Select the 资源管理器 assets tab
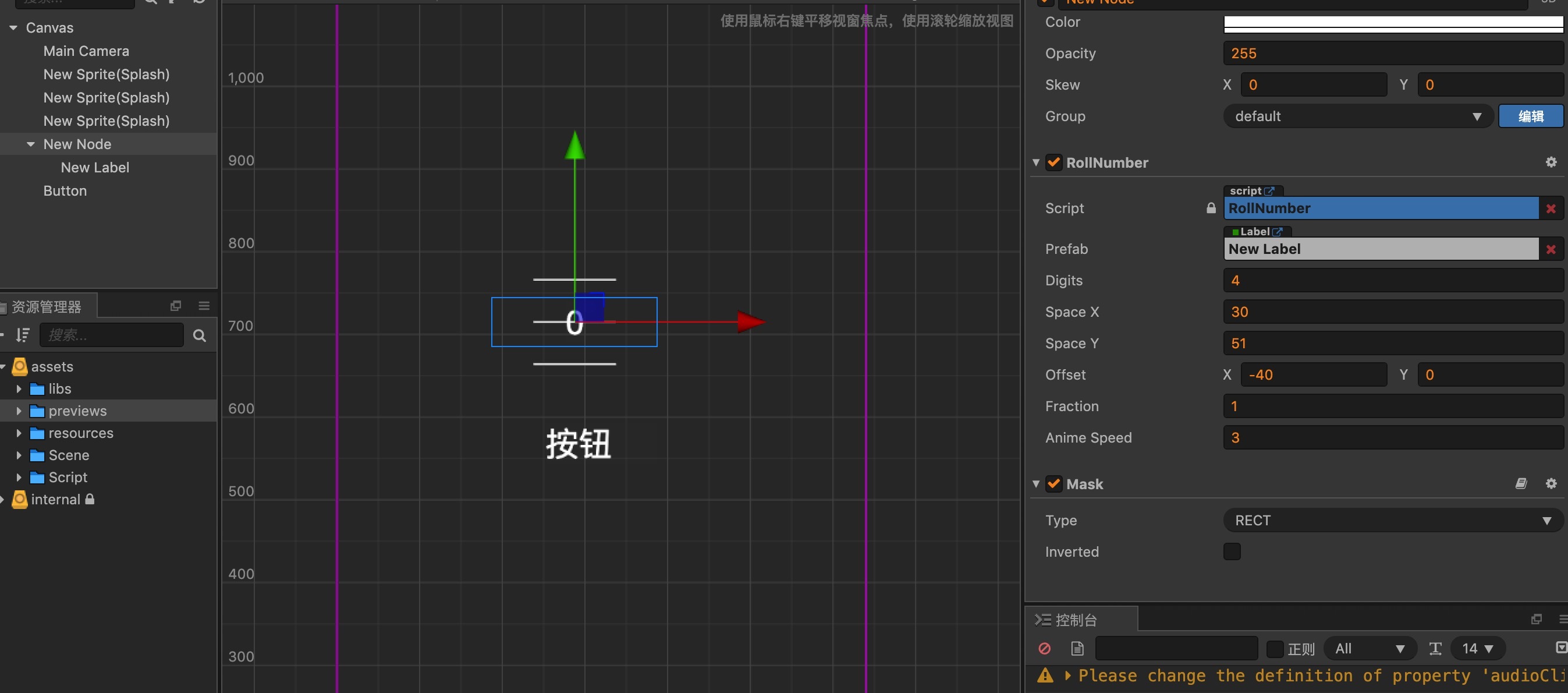The width and height of the screenshot is (1568, 693). pos(46,306)
